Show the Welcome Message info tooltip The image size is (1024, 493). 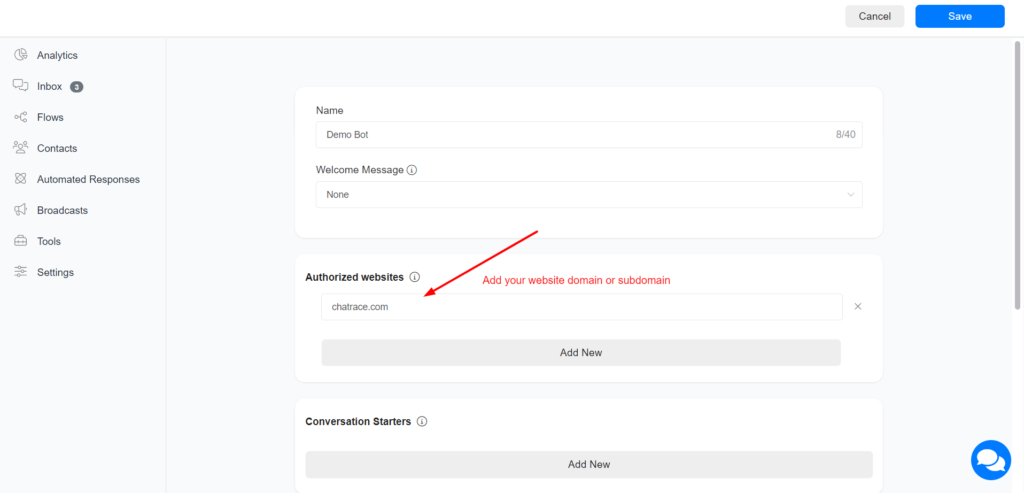pyautogui.click(x=412, y=170)
